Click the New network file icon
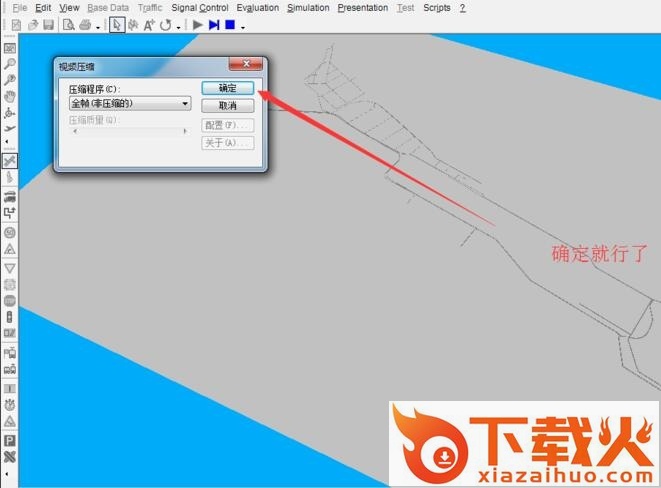The height and width of the screenshot is (488, 661). tap(16, 25)
